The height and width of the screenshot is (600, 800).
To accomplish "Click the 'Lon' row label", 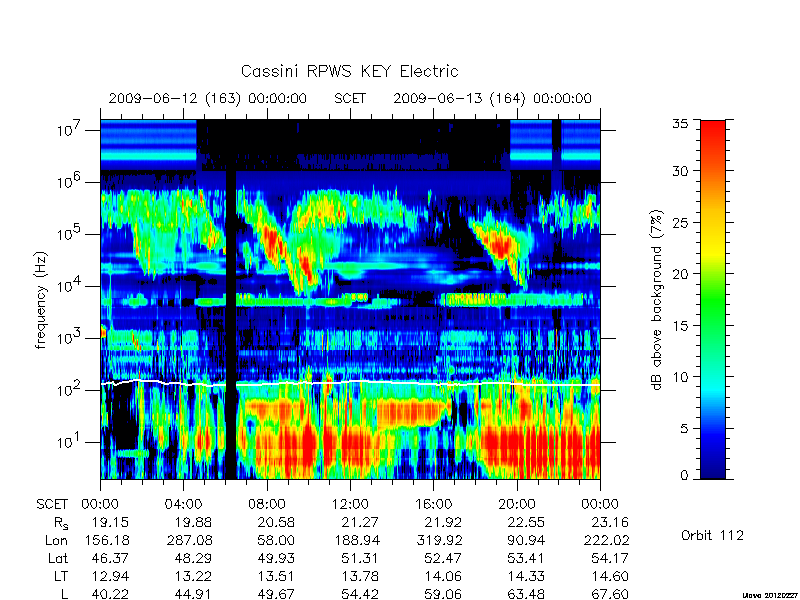I will pos(57,540).
